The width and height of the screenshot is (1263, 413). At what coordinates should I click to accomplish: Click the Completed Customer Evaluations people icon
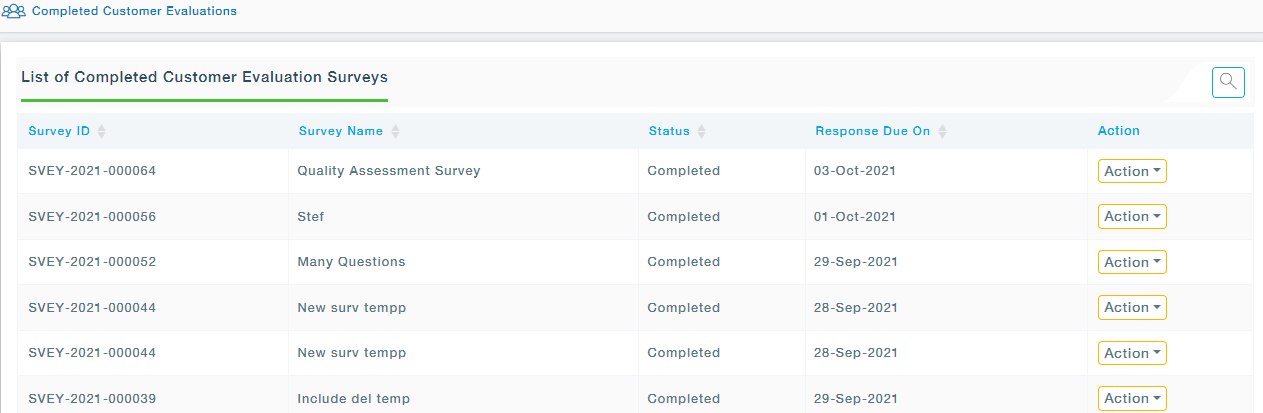14,12
